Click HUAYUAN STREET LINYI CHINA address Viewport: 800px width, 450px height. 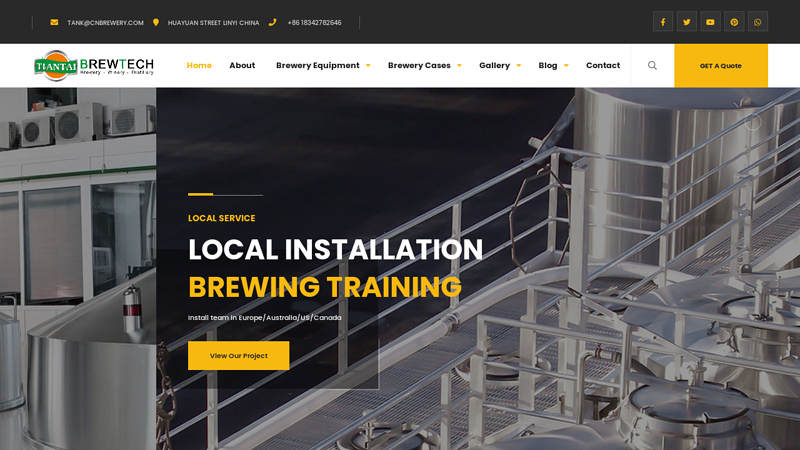click(x=213, y=22)
